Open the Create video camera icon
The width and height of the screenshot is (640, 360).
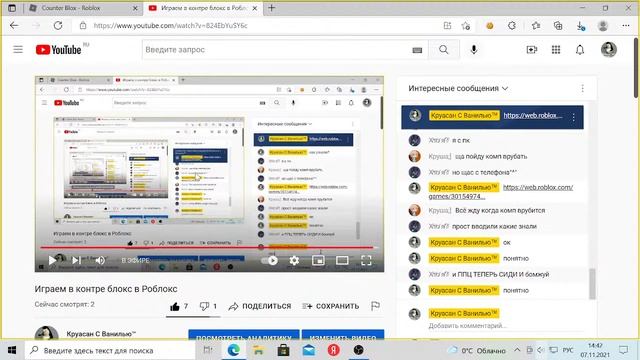[x=531, y=50]
